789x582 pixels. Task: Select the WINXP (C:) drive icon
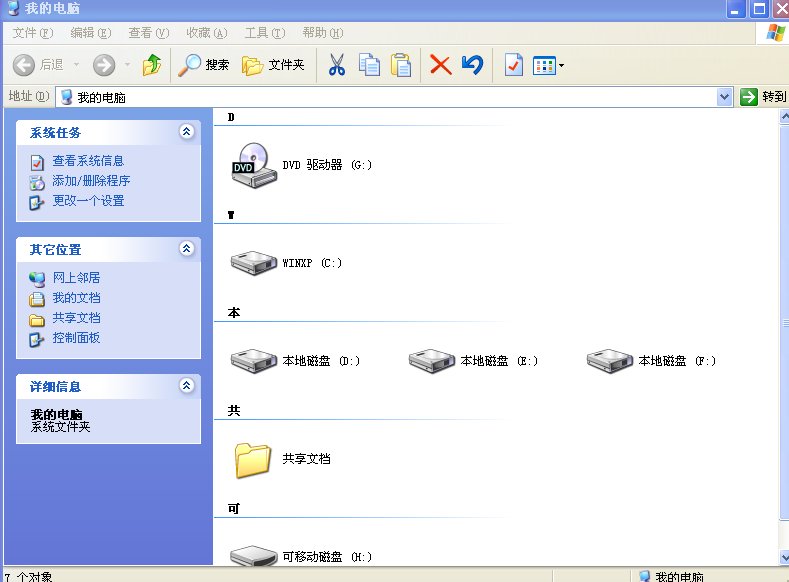254,263
